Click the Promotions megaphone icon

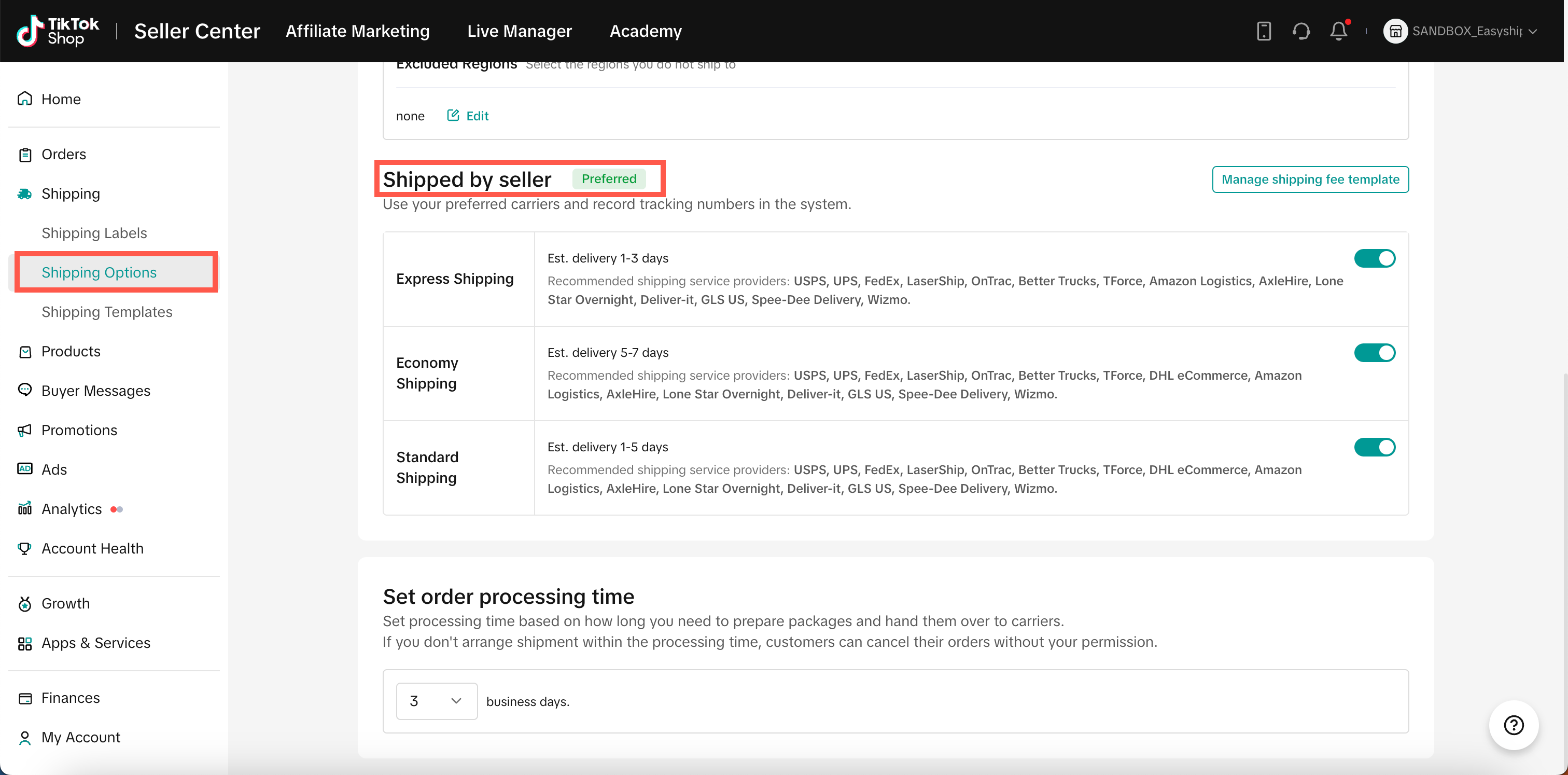(25, 431)
